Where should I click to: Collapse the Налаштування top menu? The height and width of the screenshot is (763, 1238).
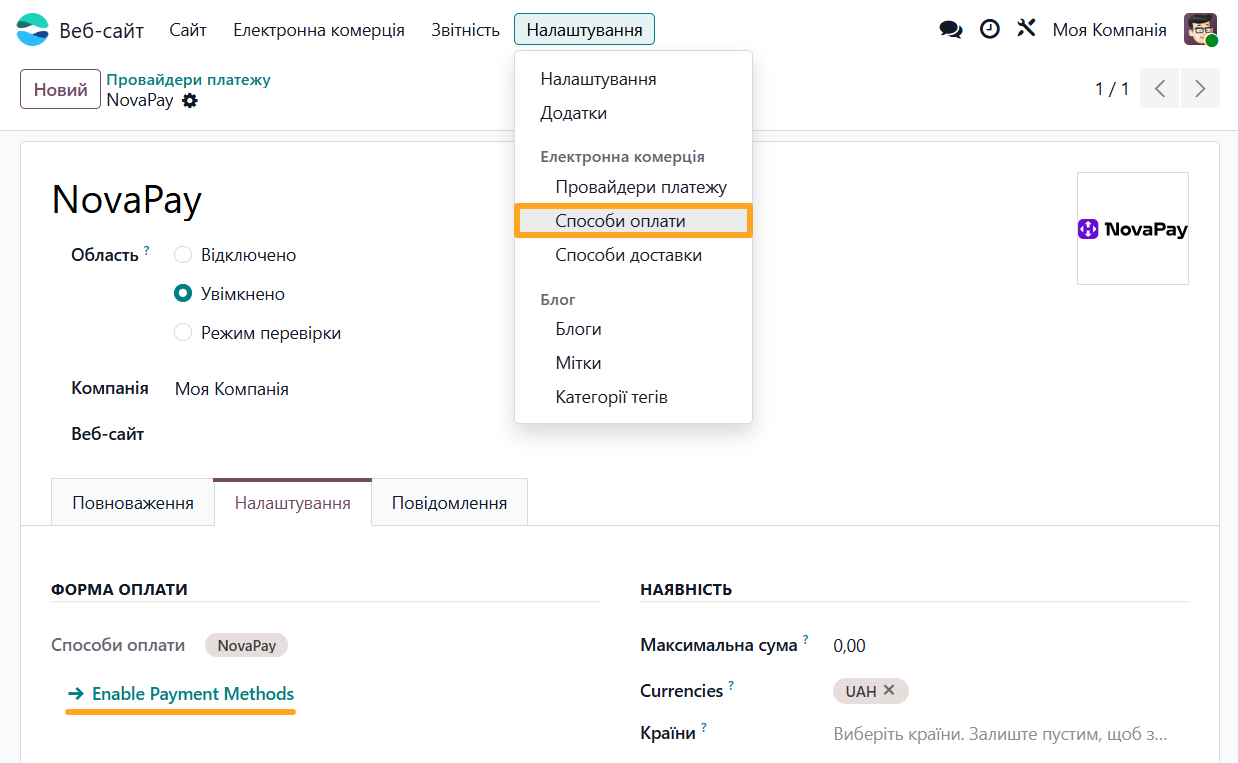coord(584,30)
